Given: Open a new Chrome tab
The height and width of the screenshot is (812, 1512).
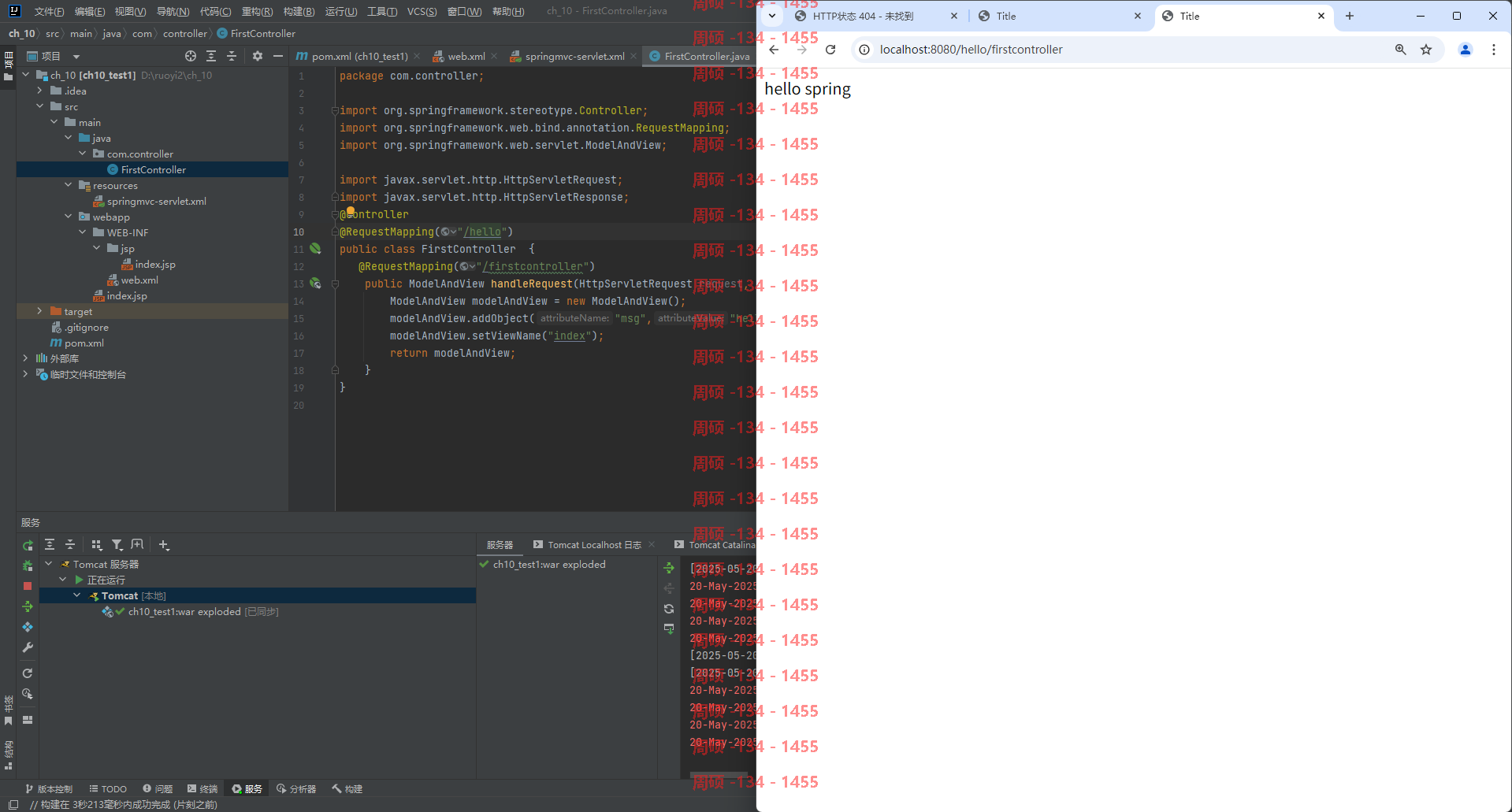Looking at the screenshot, I should [x=1350, y=16].
